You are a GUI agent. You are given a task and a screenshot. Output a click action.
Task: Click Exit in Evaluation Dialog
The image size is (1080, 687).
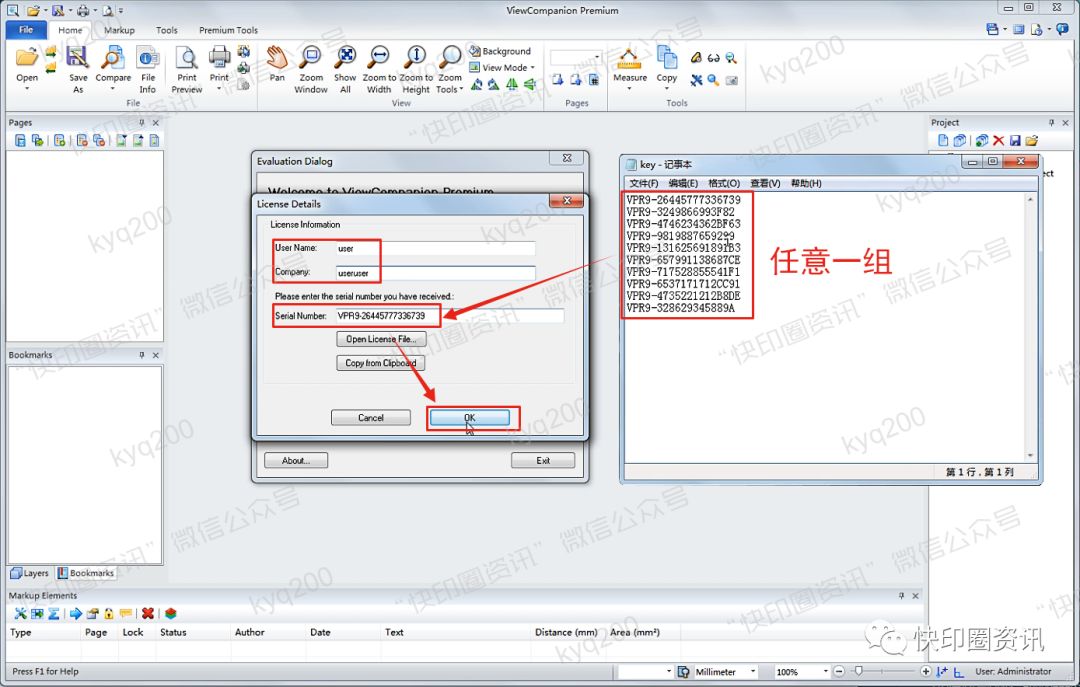(x=543, y=460)
